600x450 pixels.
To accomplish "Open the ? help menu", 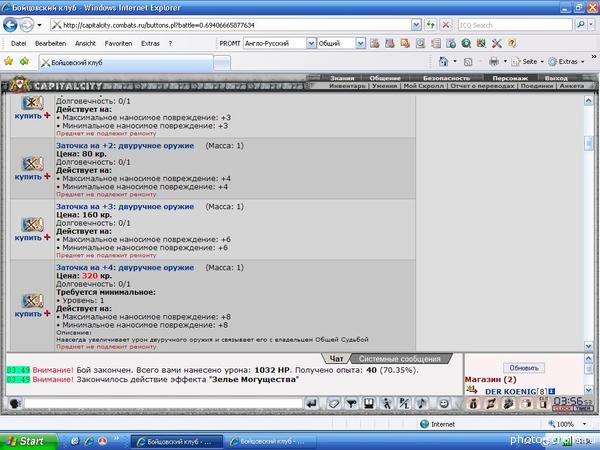I will (170, 44).
